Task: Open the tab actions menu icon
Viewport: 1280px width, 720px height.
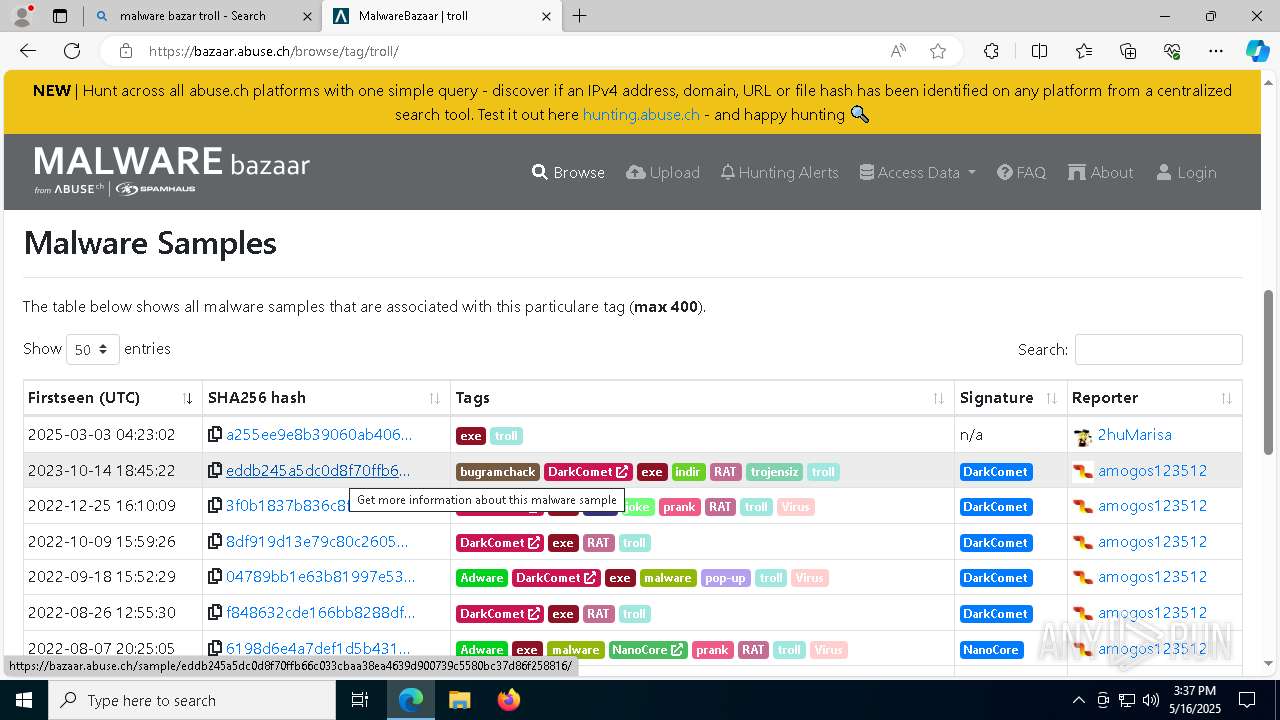Action: click(60, 16)
